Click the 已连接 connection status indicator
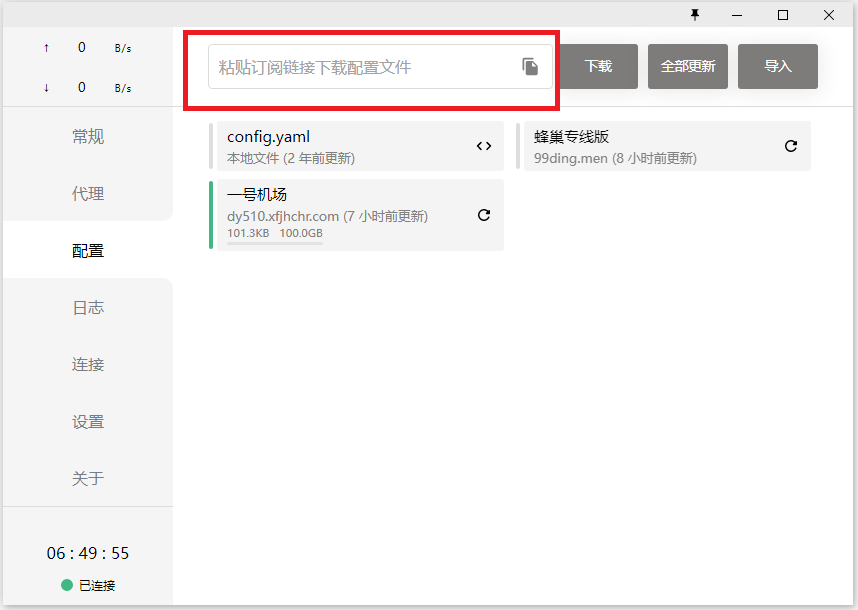The height and width of the screenshot is (610, 858). pos(88,585)
